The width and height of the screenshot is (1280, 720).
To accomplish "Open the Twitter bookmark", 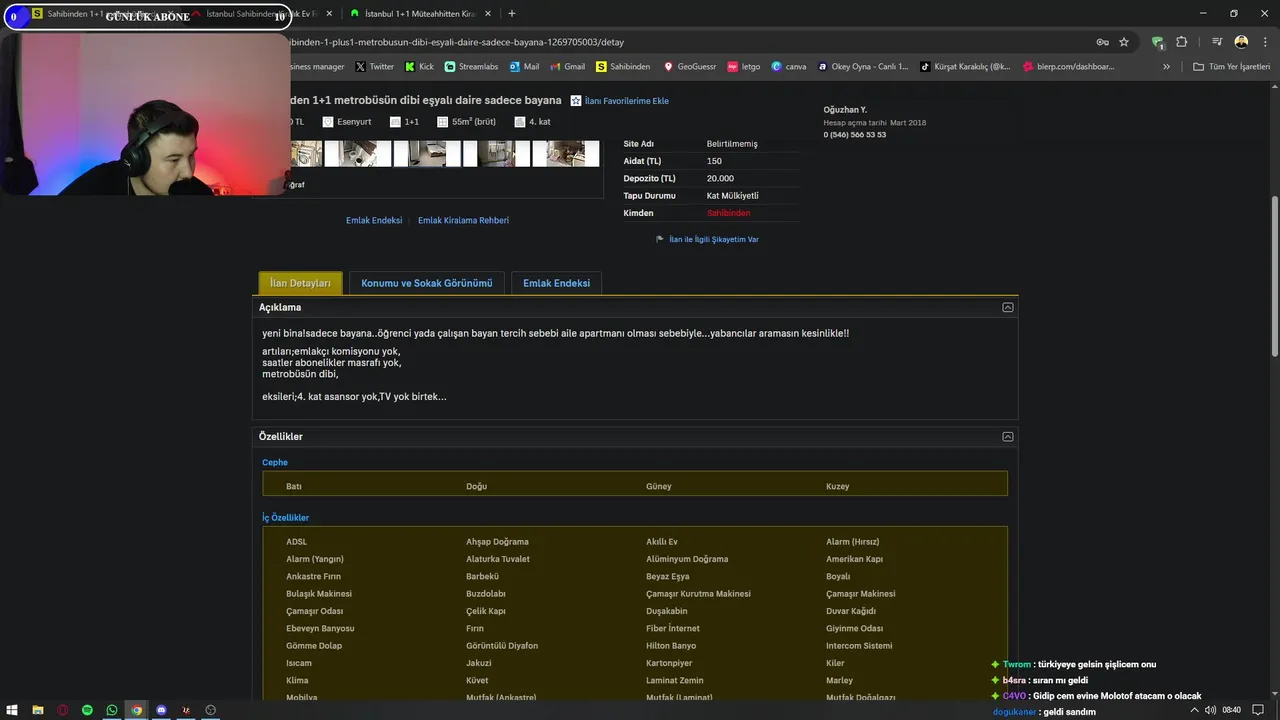I will pos(375,67).
